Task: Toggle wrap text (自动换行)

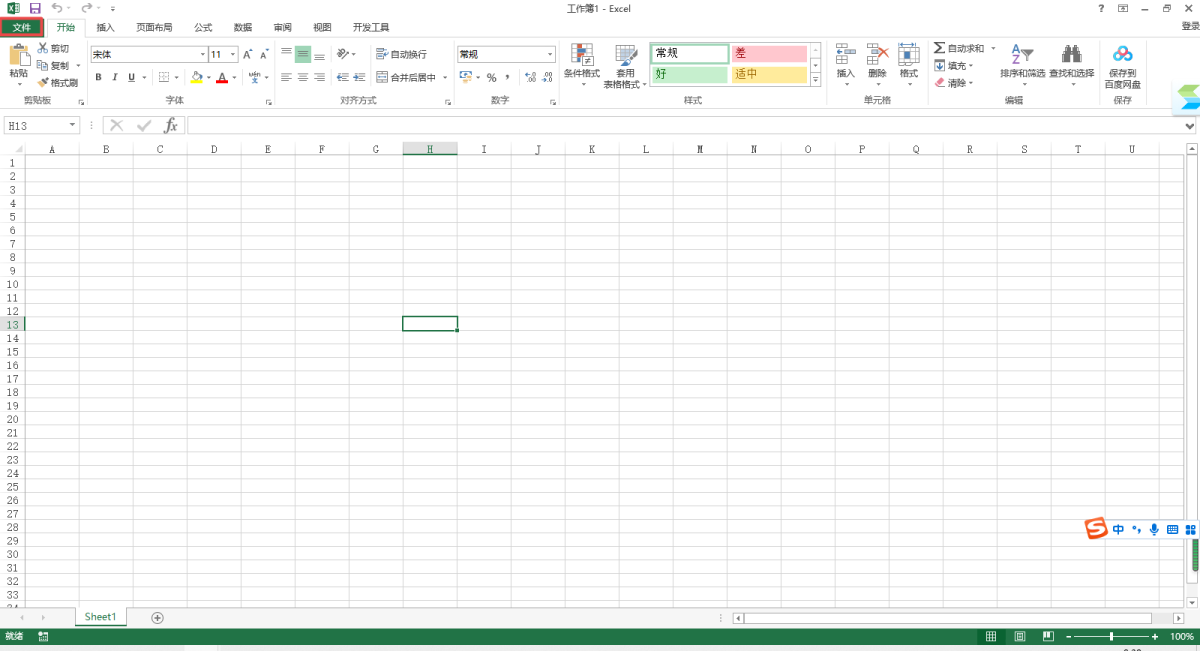Action: point(401,54)
